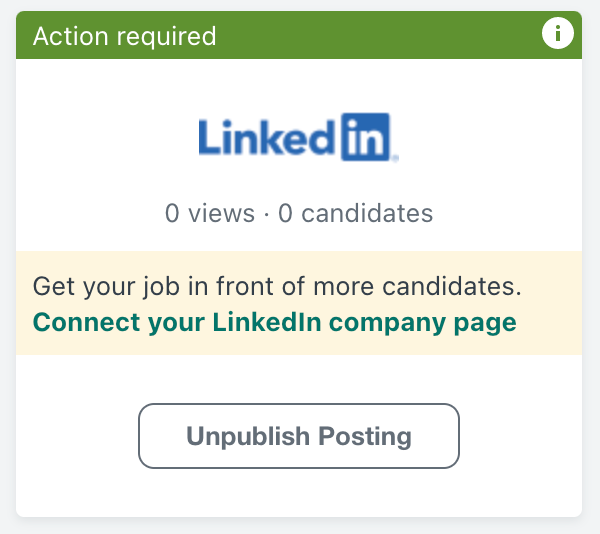Click the separator dot between views and candidates
Image resolution: width=600 pixels, height=534 pixels.
(x=266, y=214)
